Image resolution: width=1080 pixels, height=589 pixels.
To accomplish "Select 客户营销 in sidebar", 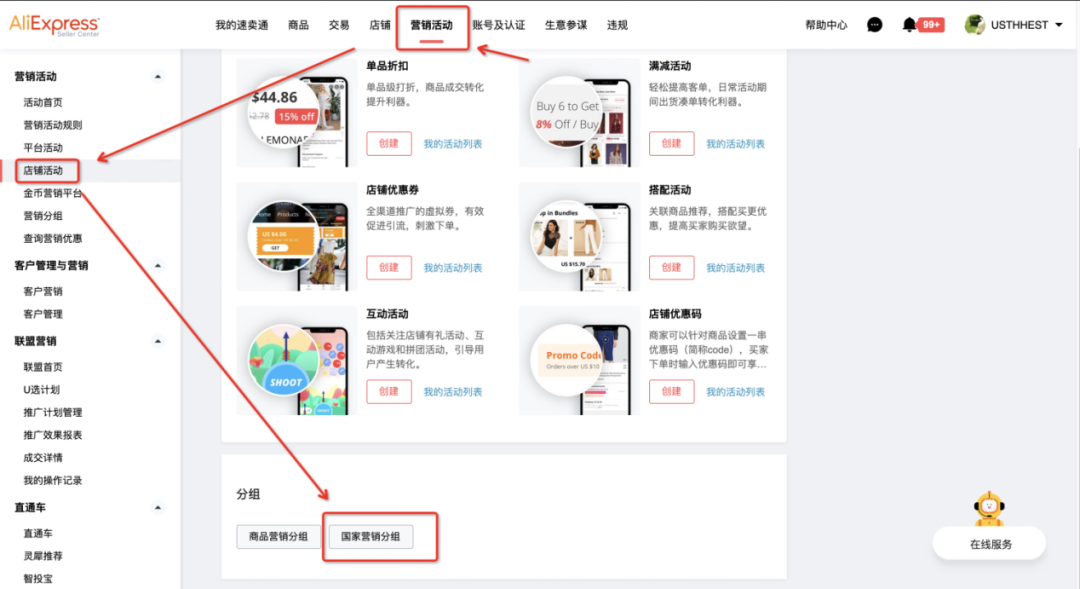I will point(43,291).
